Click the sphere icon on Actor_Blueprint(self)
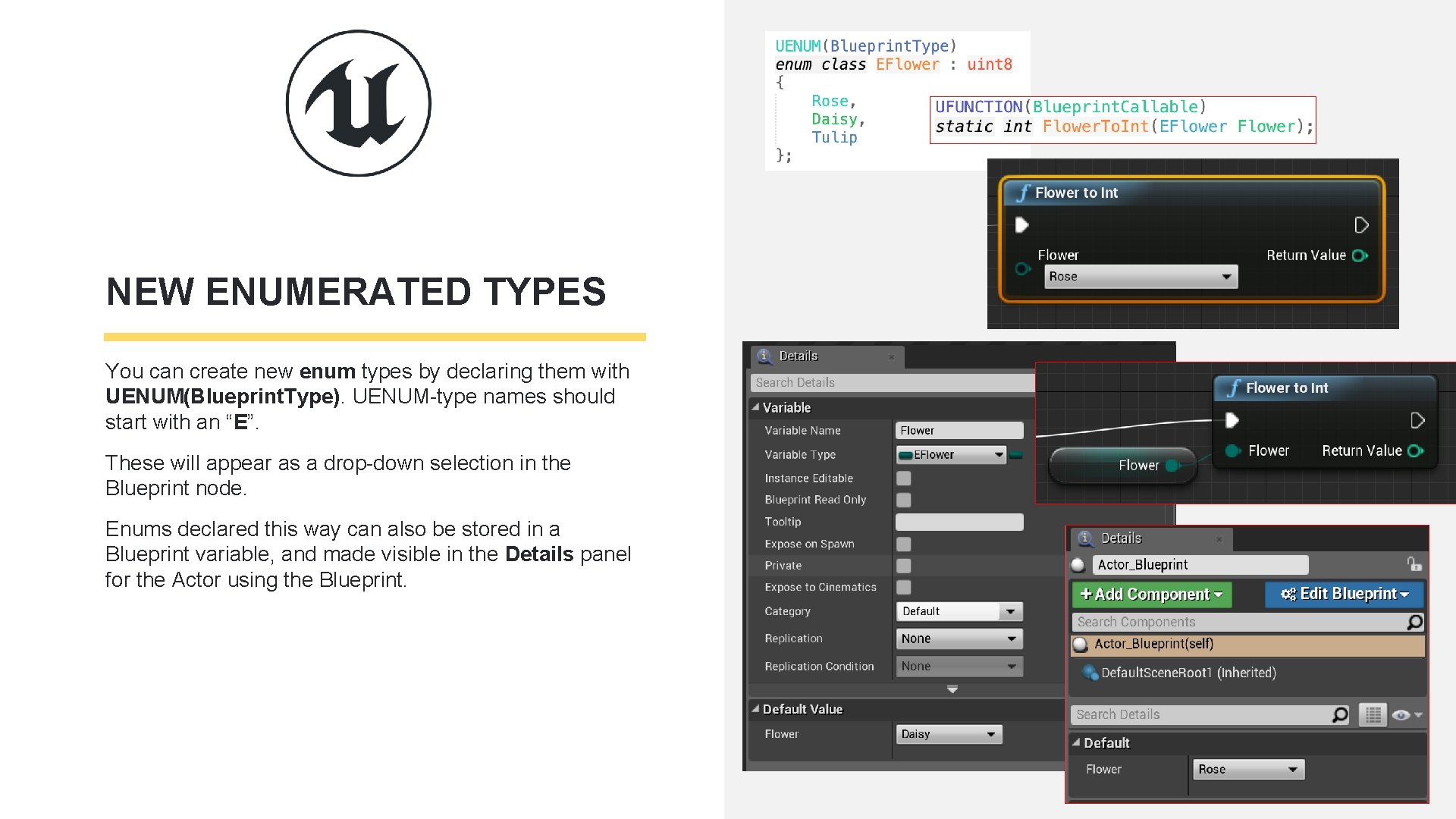 [x=1079, y=644]
